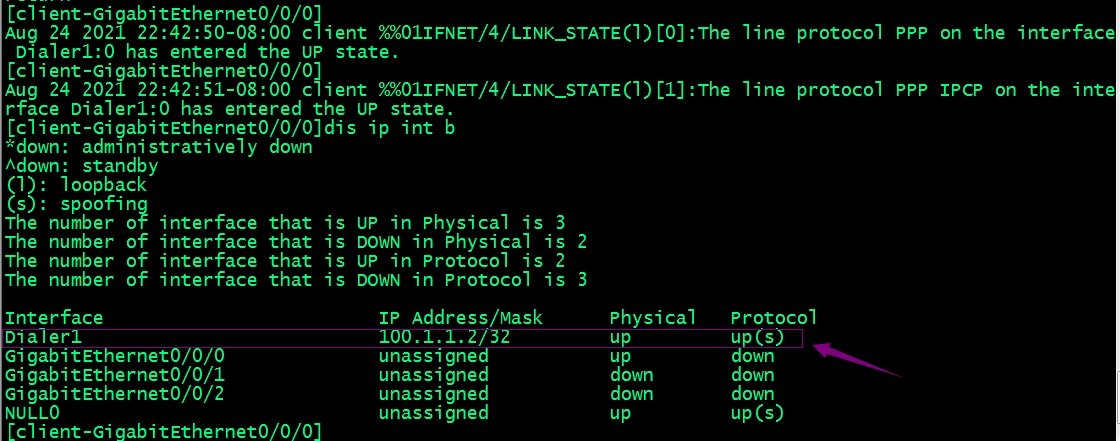Click the Physical column header
Viewport: 1120px width, 441px height.
653,318
